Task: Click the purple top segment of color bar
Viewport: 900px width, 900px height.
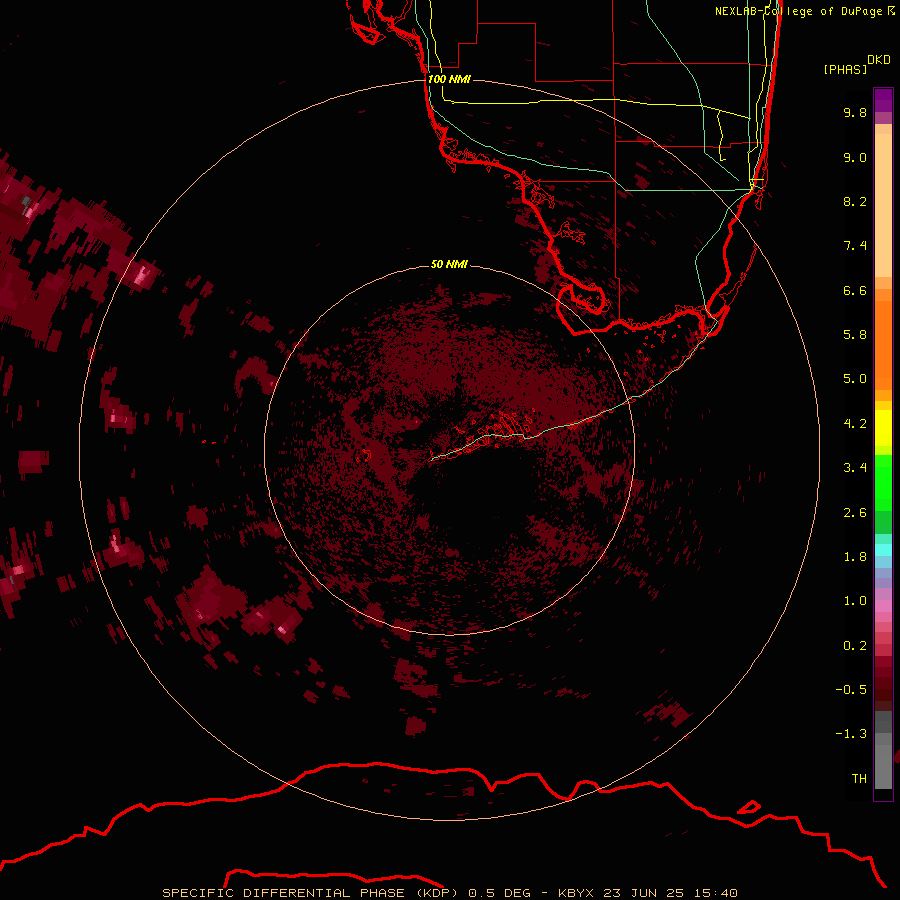Action: pyautogui.click(x=883, y=100)
